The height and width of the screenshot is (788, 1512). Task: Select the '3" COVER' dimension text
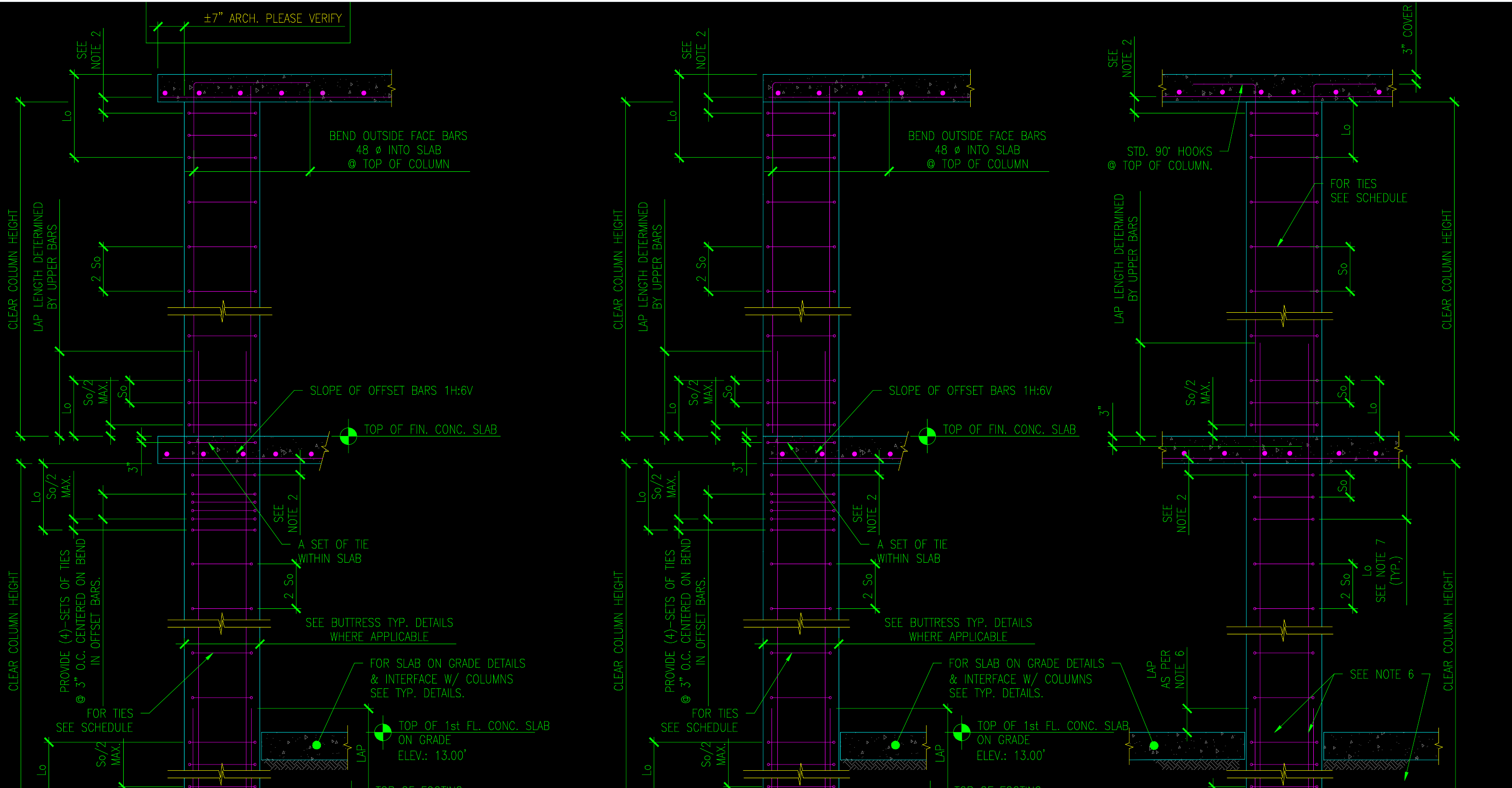pyautogui.click(x=1407, y=30)
